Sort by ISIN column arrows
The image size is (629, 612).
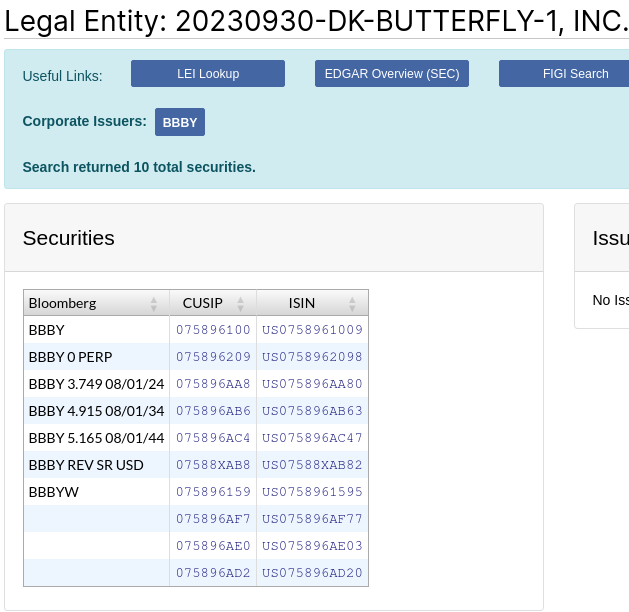click(x=352, y=304)
